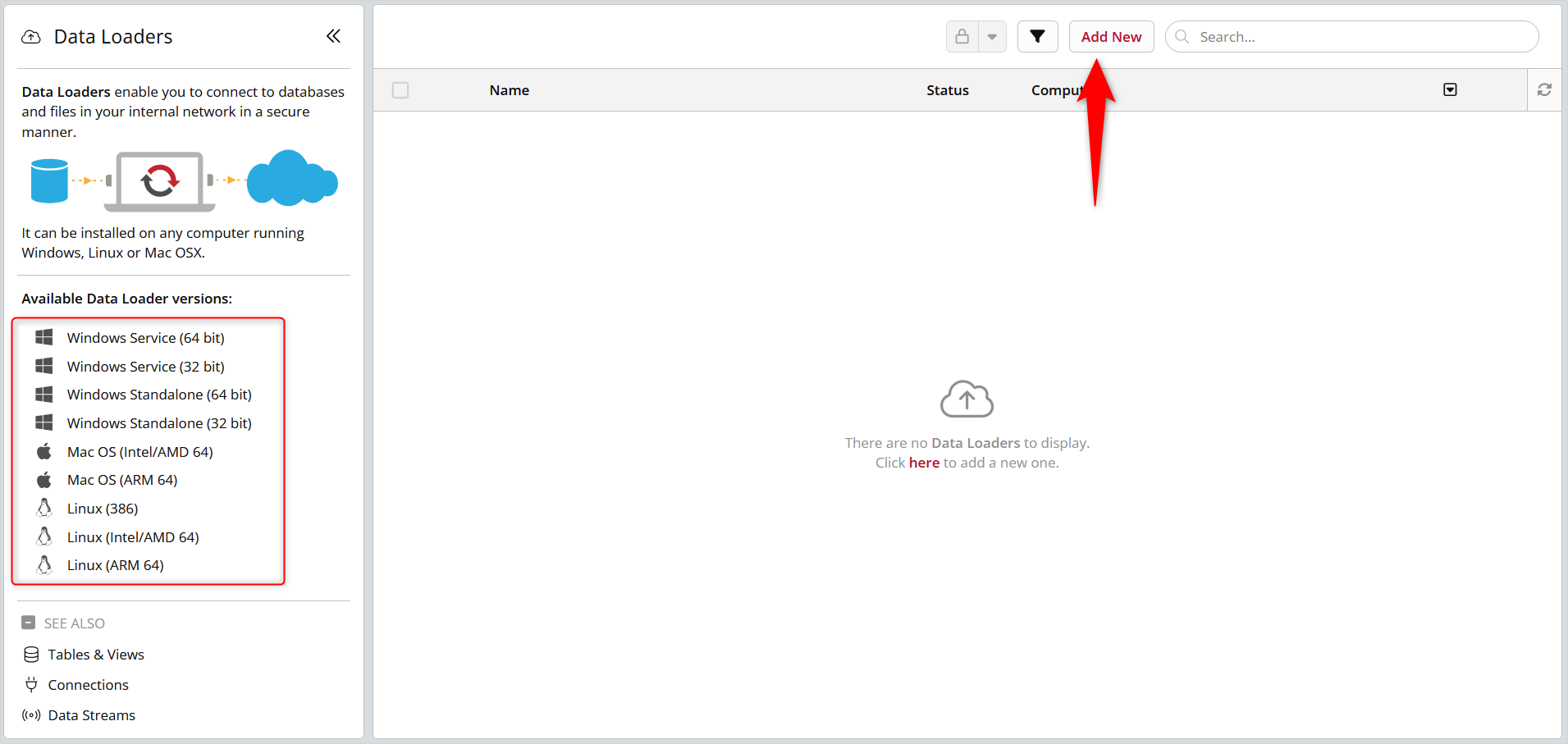This screenshot has width=1568, height=744.
Task: Download Linux (Intel/AMD 64) loader
Action: pyautogui.click(x=133, y=537)
